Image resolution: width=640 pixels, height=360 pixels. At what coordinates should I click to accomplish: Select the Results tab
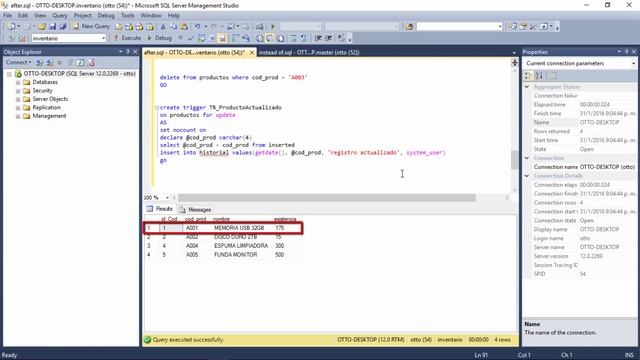(160, 209)
